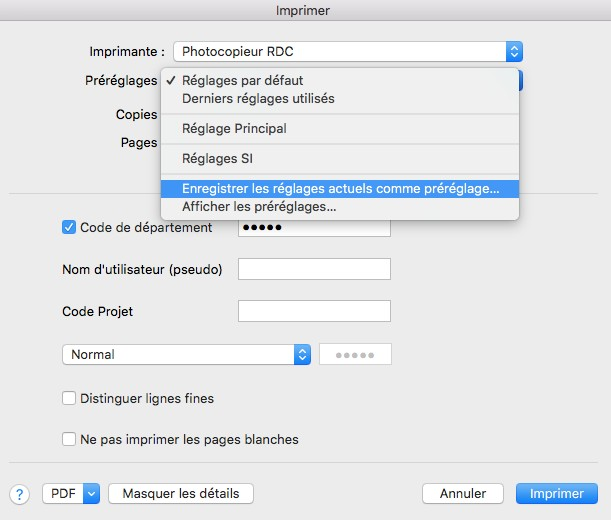Screen dimensions: 611x520
Task: Focus the department code password field
Action: [x=314, y=227]
